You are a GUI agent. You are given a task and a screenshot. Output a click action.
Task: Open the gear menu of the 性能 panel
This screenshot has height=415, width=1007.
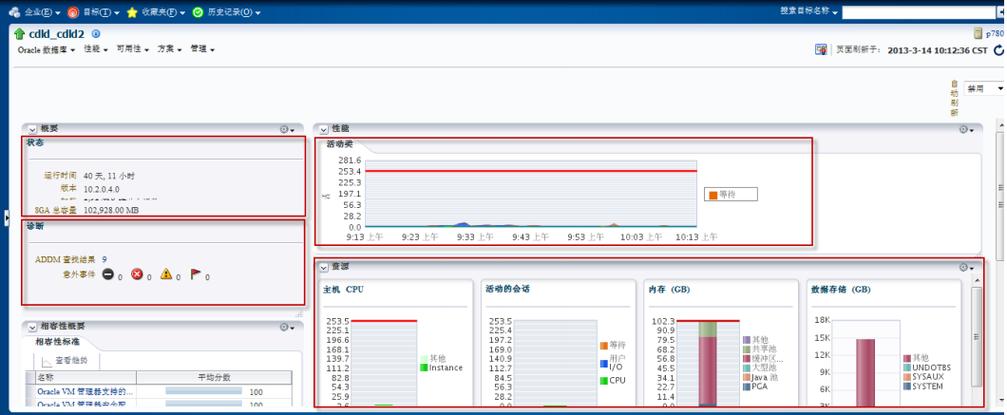[x=966, y=129]
